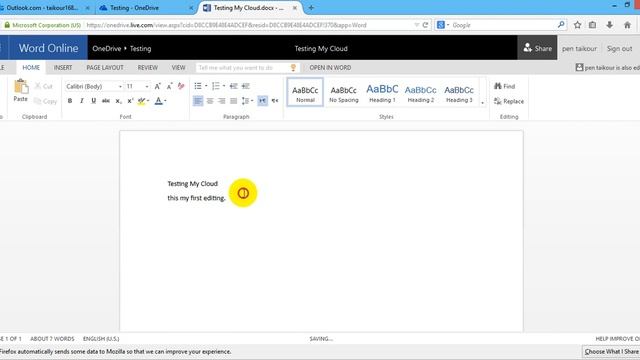Screen dimensions: 640x360
Task: Toggle italic formatting
Action: [x=82, y=101]
